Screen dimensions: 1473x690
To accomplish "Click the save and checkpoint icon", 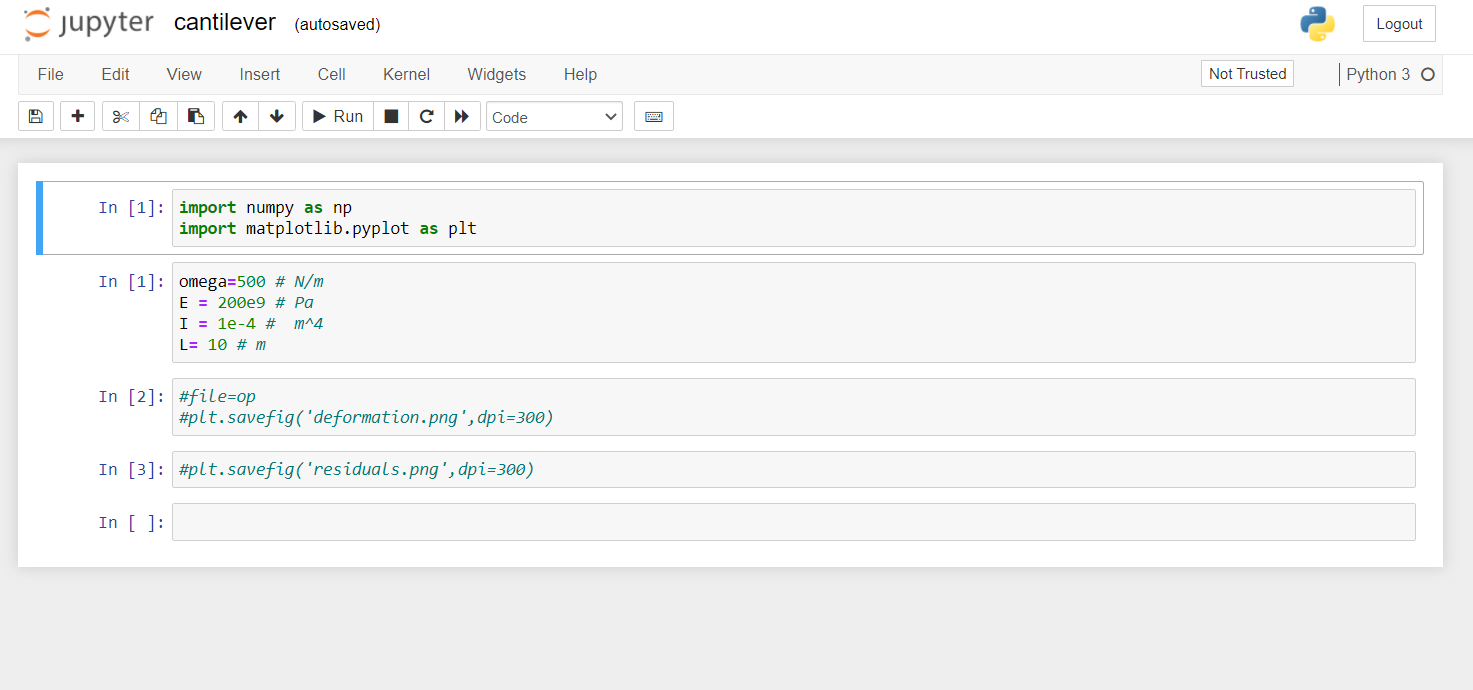I will click(x=36, y=116).
